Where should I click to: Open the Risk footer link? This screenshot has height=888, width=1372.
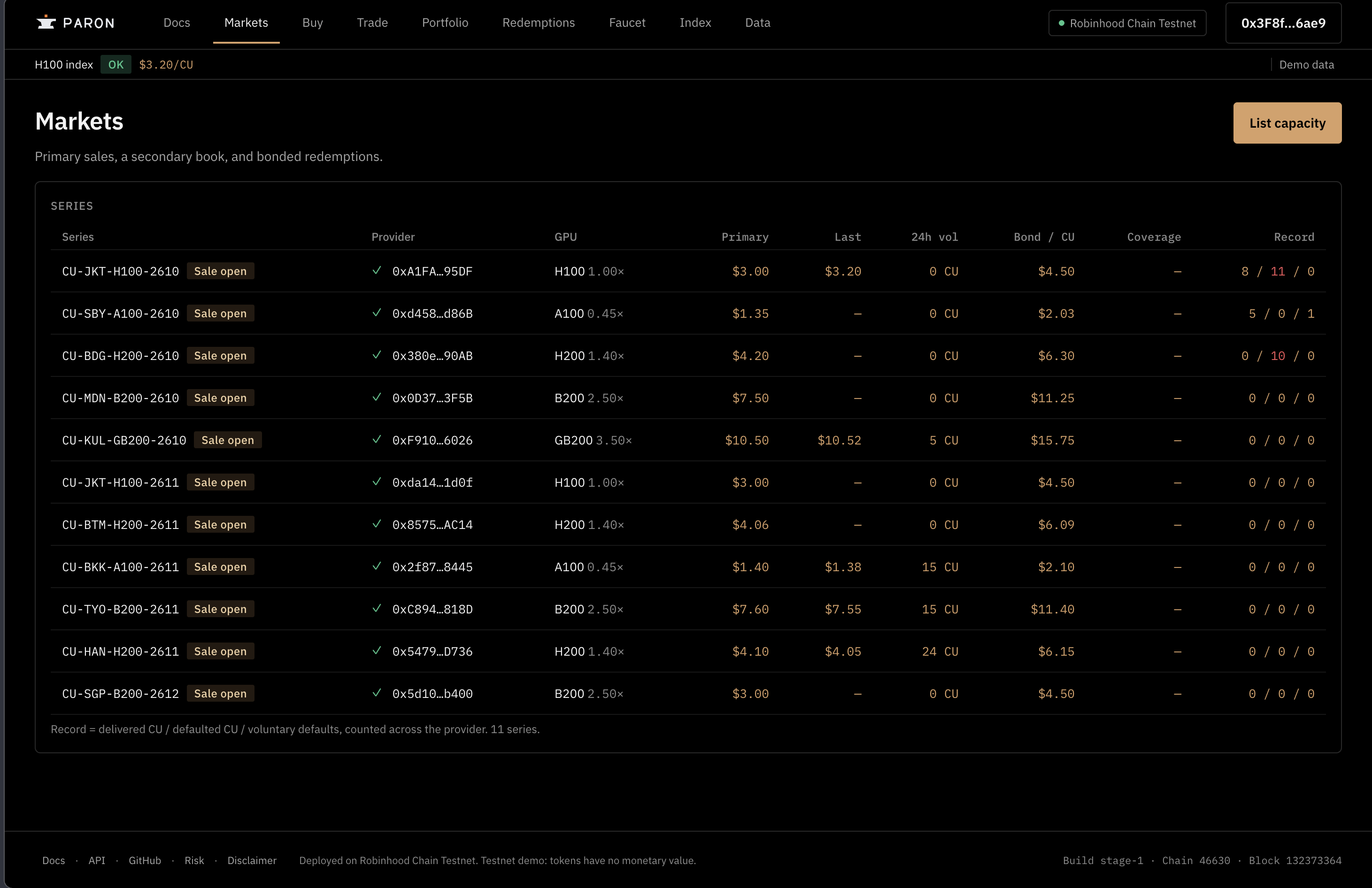[x=194, y=860]
